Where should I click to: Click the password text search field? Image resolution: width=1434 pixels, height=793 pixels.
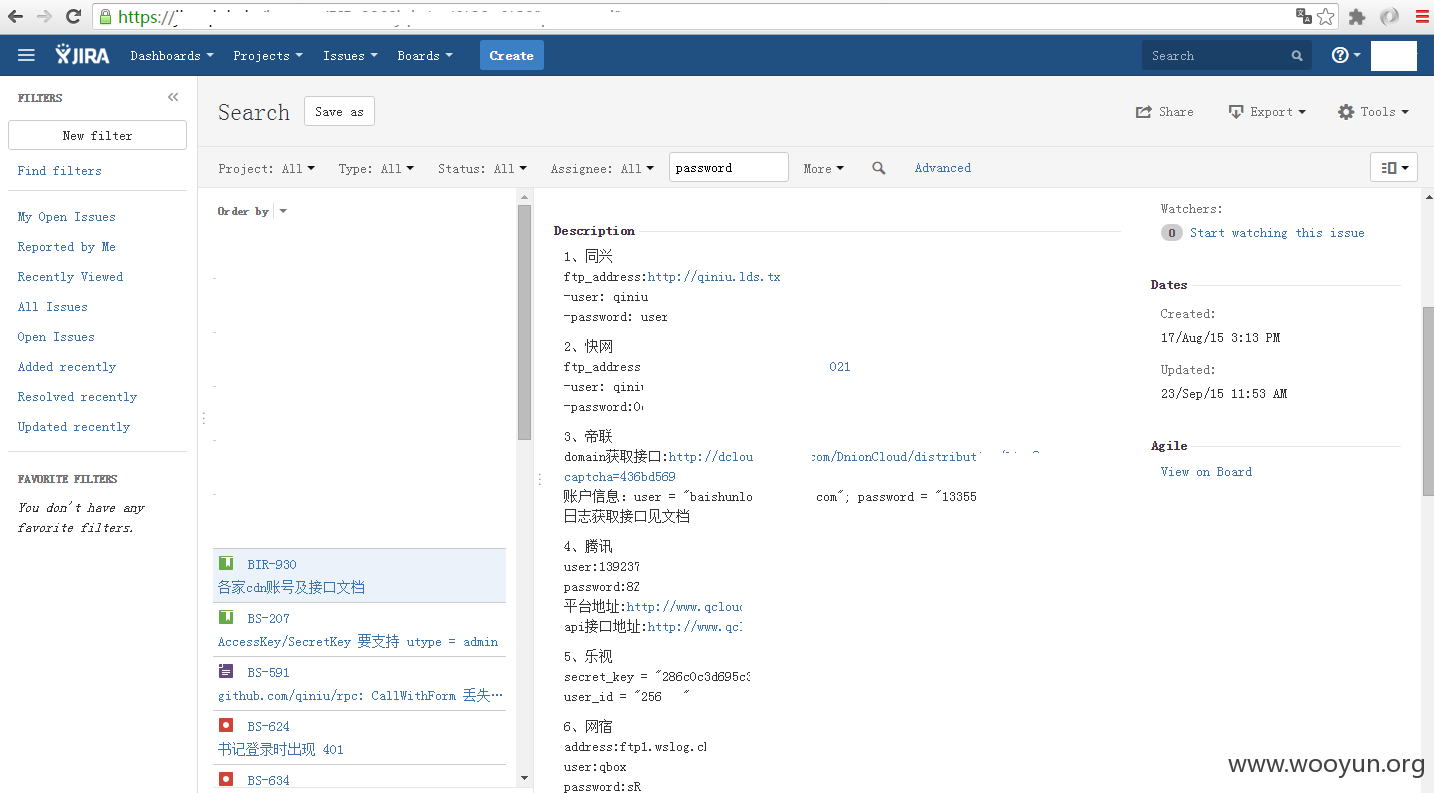pyautogui.click(x=729, y=168)
